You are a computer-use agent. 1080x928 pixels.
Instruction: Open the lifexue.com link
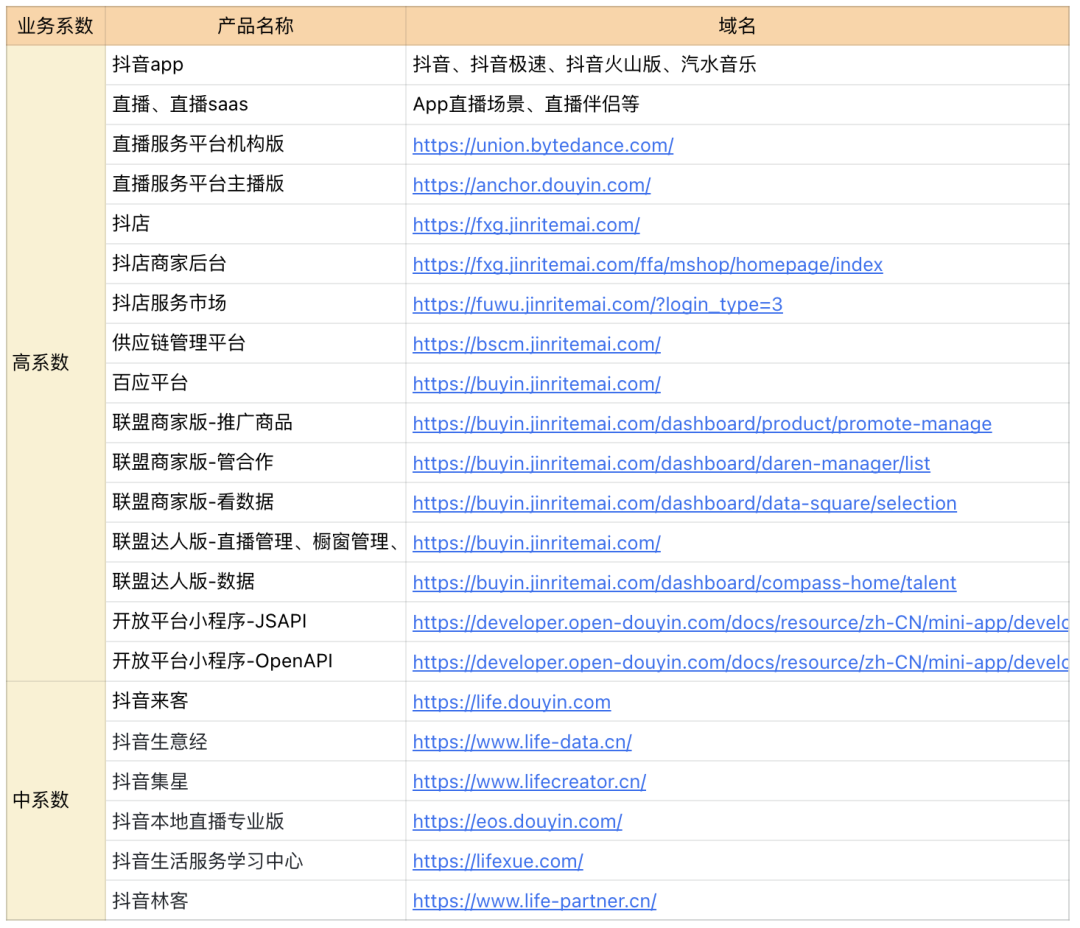497,861
